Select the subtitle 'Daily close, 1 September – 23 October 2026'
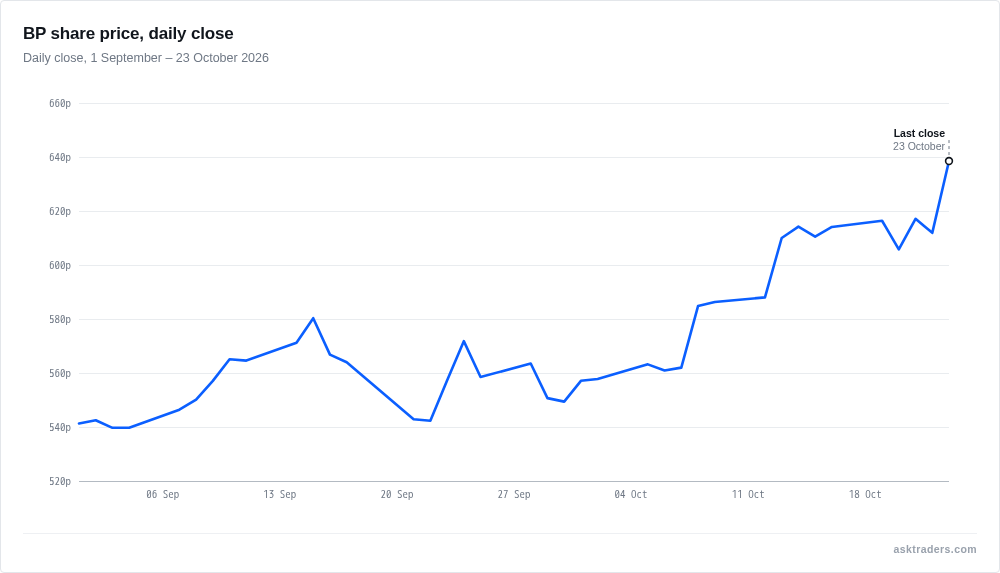 [146, 58]
